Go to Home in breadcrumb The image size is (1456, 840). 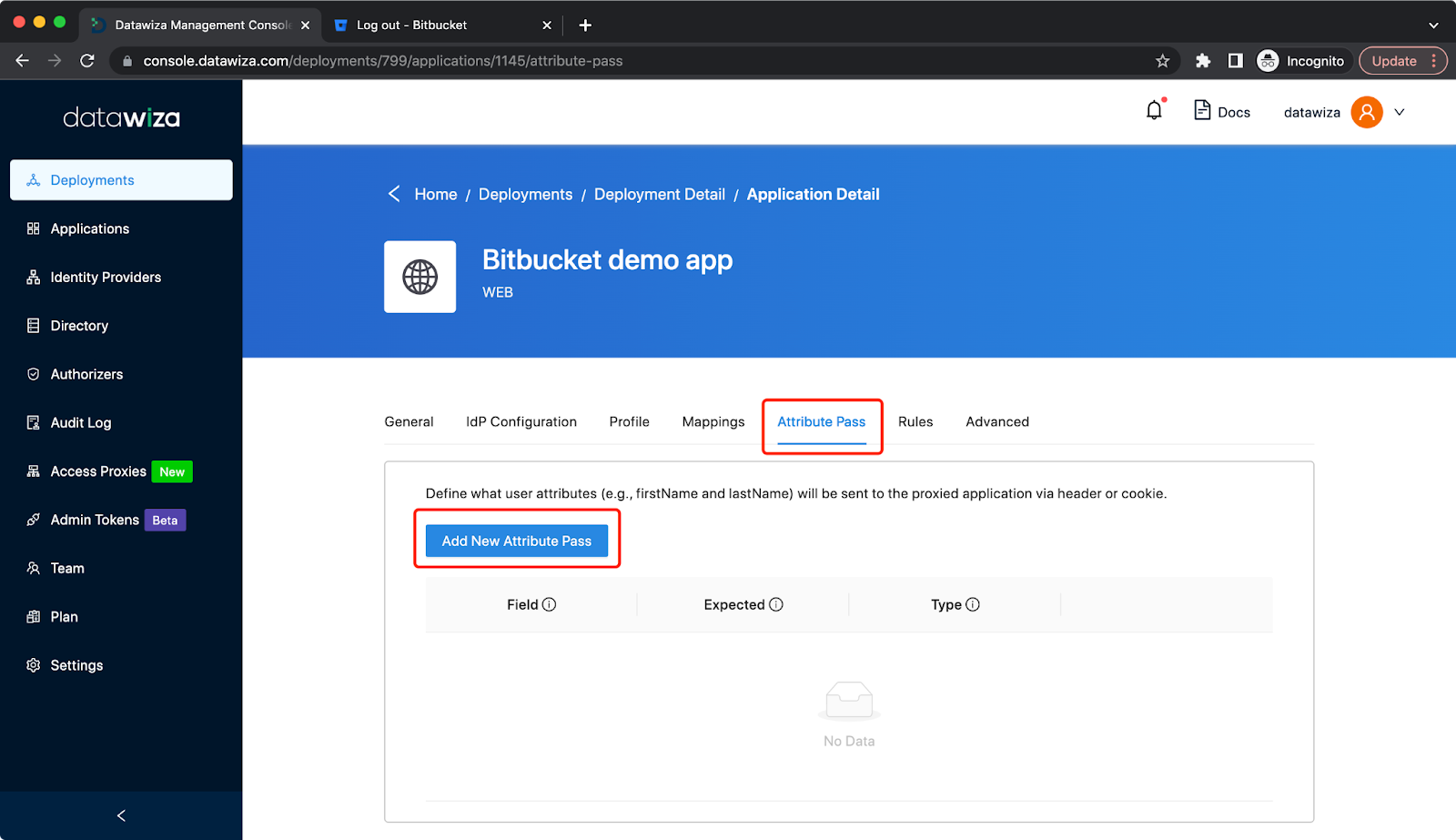(x=436, y=194)
